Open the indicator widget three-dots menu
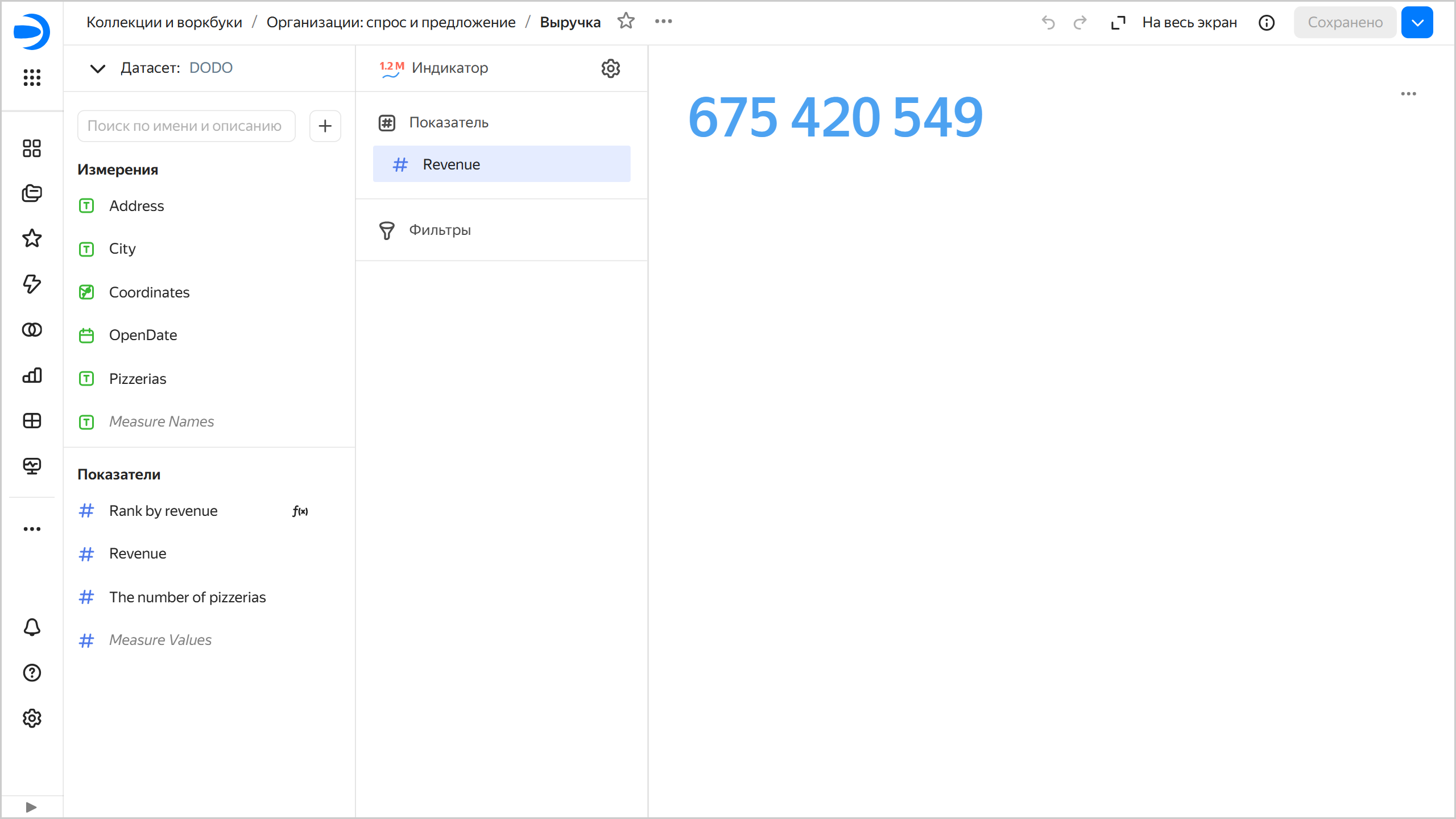This screenshot has width=1456, height=819. click(1408, 94)
